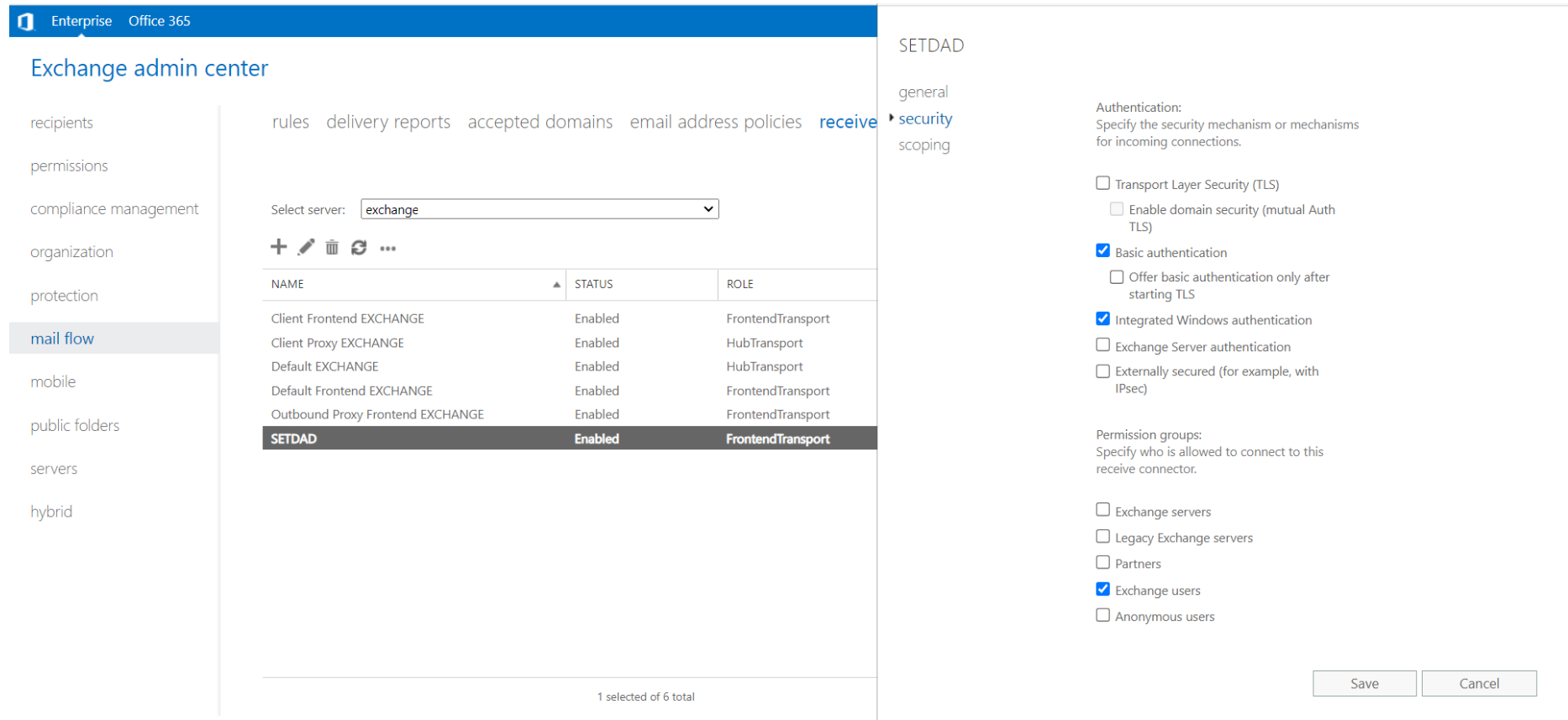Select the Default Frontend EXCHANGE connector row
Screen dimensions: 1568x720
[x=352, y=391]
